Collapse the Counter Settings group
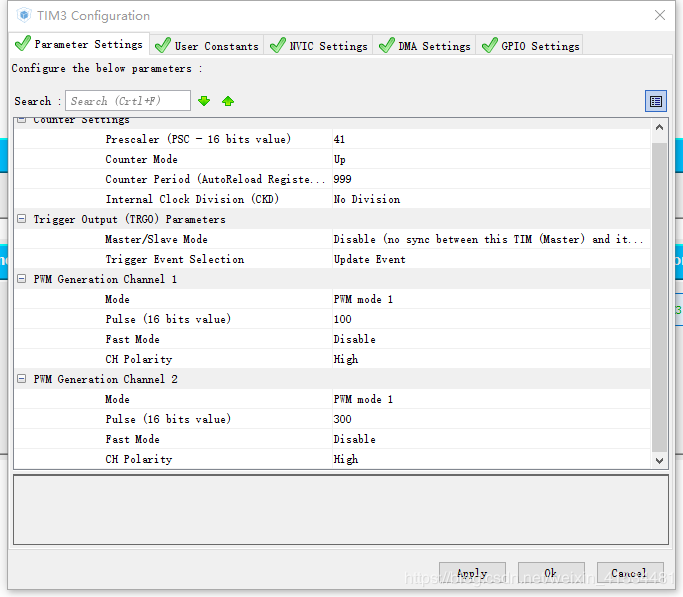The image size is (683, 597). coord(21,119)
